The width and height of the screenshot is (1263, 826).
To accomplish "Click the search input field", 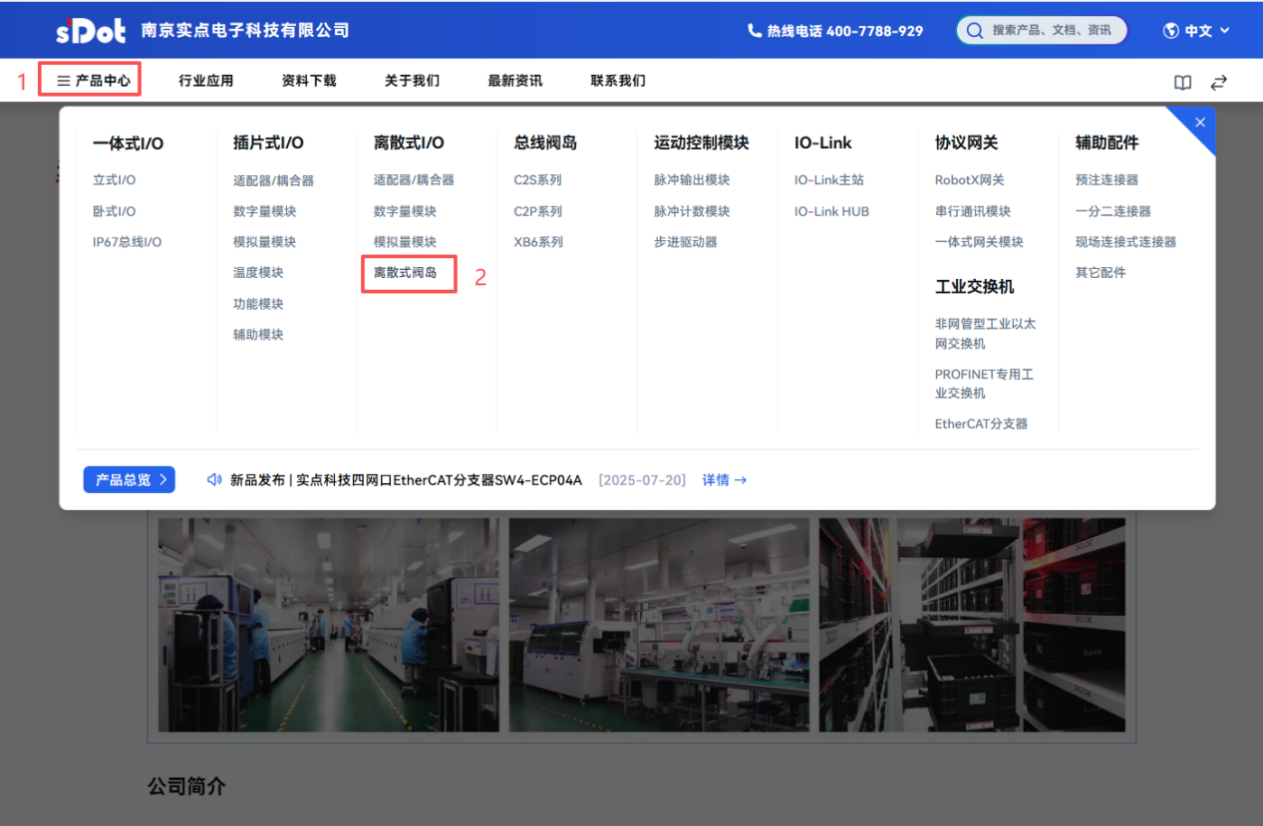I will (1052, 30).
